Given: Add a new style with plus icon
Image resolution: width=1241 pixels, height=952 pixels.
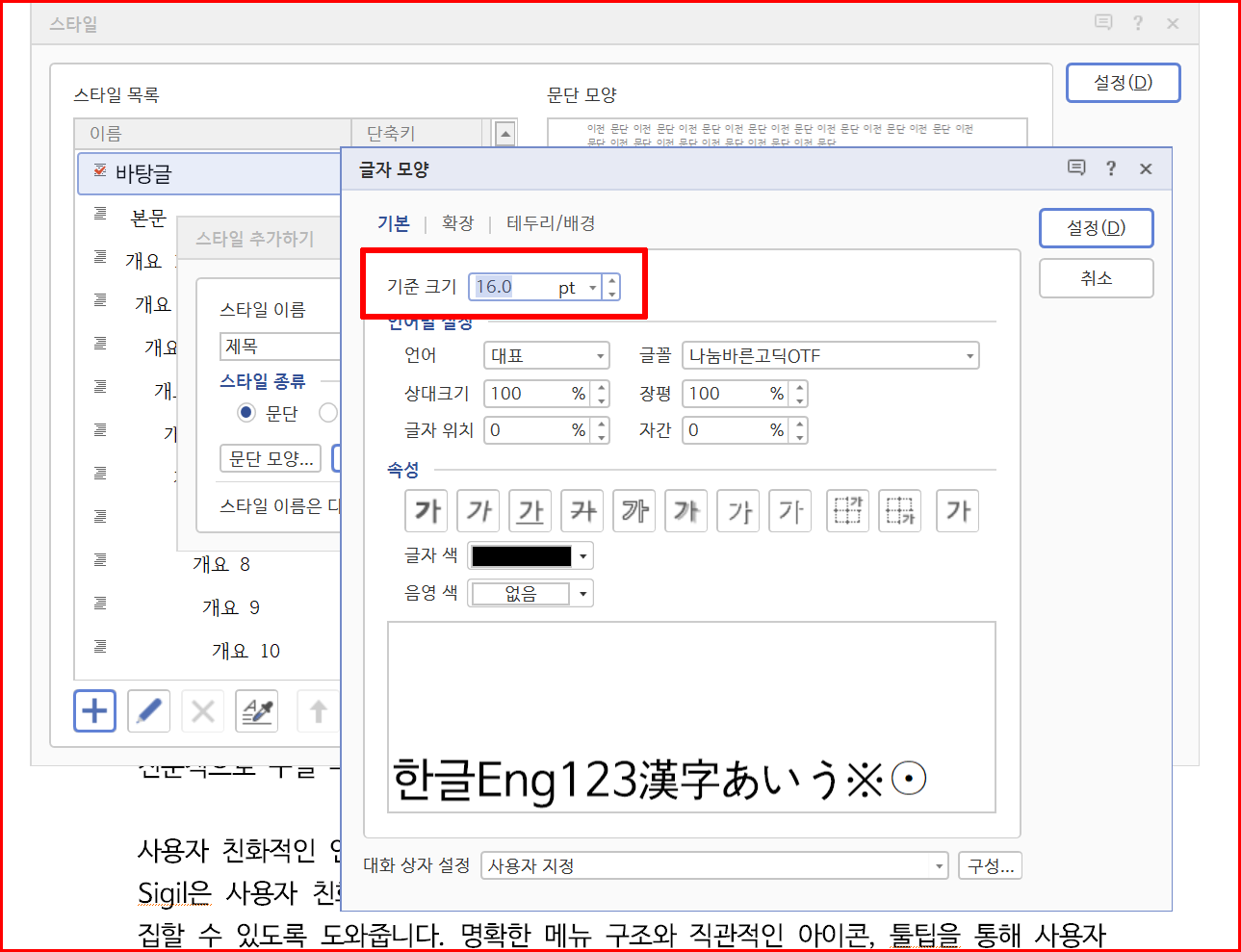Looking at the screenshot, I should click(95, 711).
